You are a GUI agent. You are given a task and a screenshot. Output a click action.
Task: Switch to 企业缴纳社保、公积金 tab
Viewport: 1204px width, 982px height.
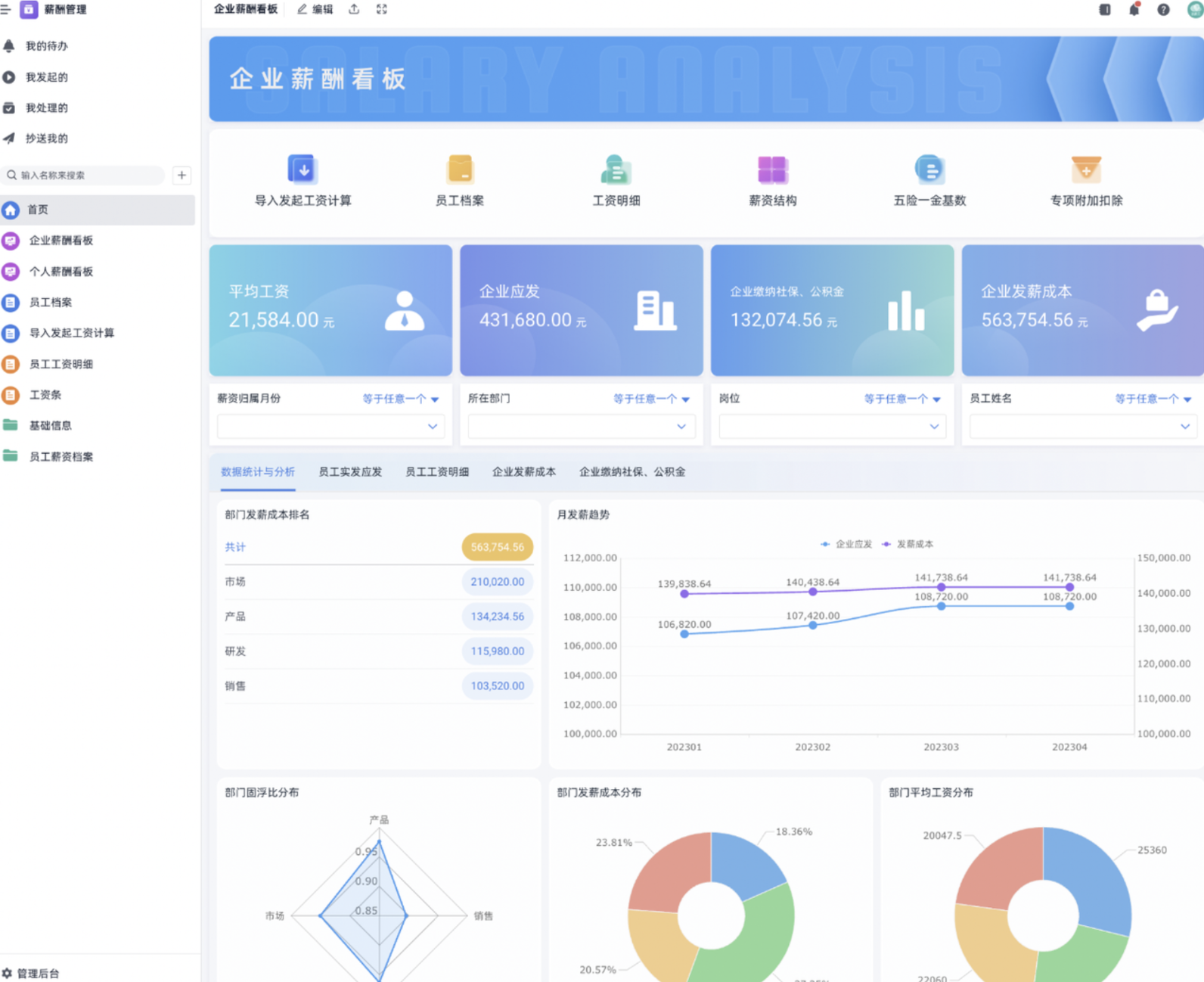[x=632, y=472]
